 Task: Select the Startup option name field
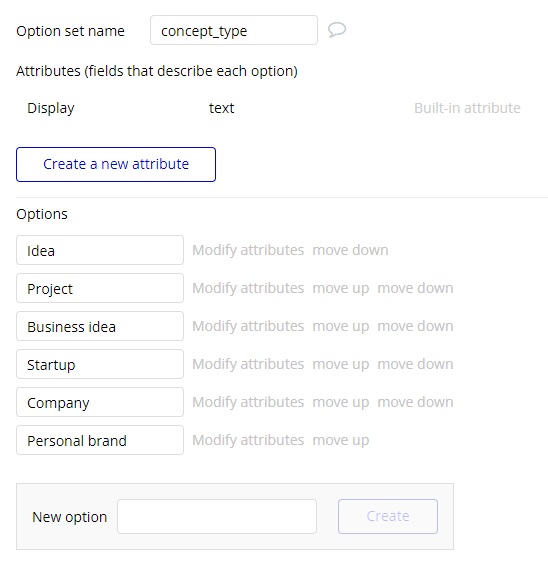point(100,364)
